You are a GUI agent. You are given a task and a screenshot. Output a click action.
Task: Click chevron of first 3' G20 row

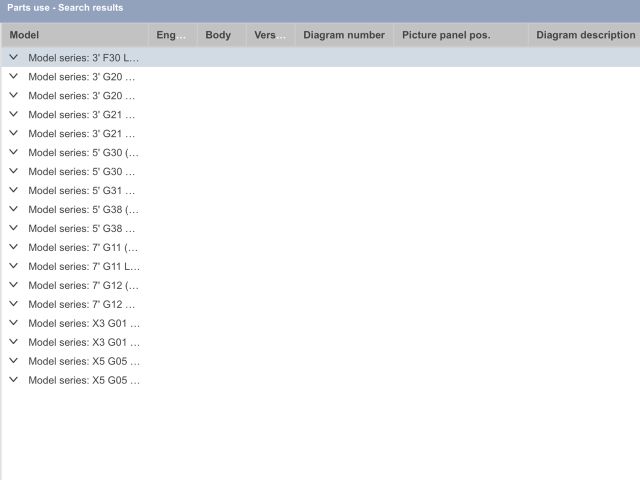(x=13, y=77)
